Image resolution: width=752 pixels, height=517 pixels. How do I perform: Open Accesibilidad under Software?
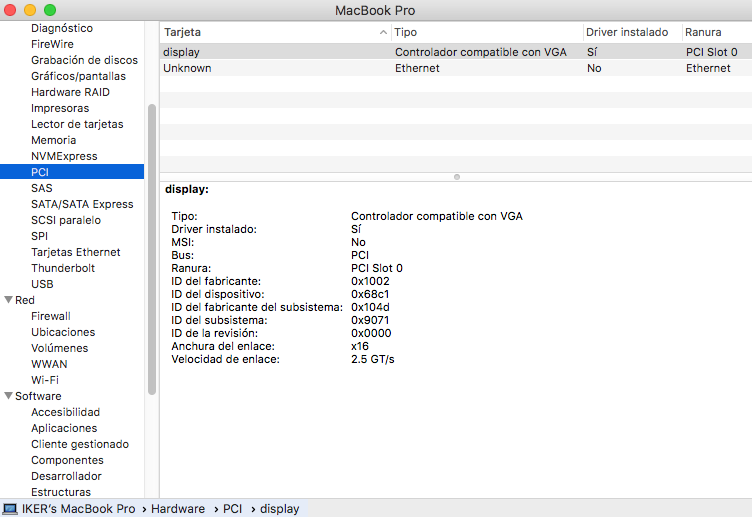coord(65,412)
